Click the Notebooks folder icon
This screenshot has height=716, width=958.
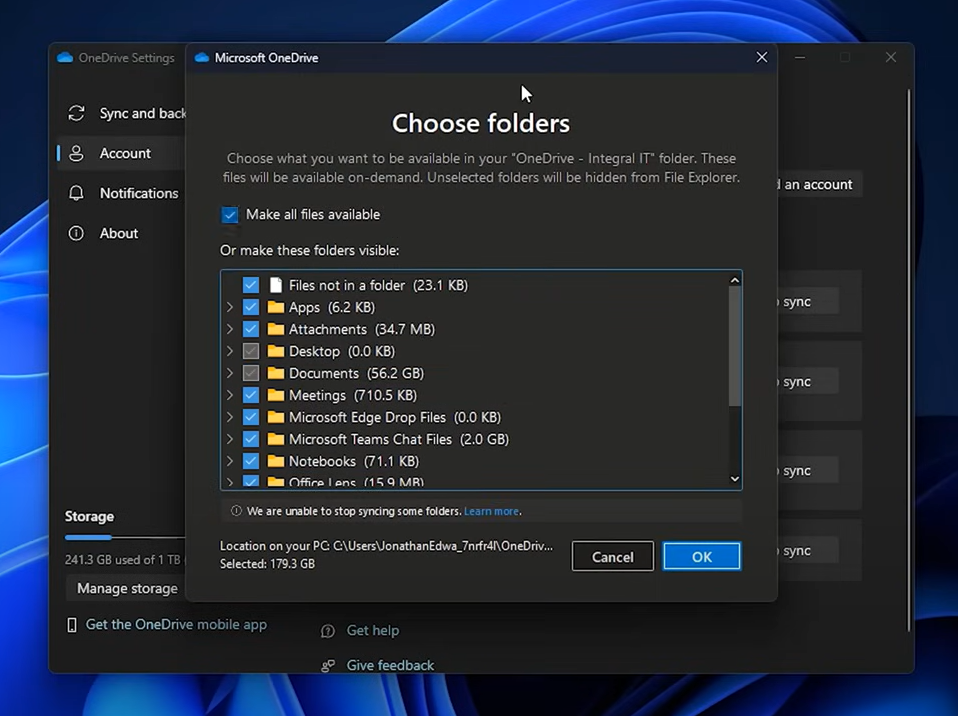tap(276, 461)
